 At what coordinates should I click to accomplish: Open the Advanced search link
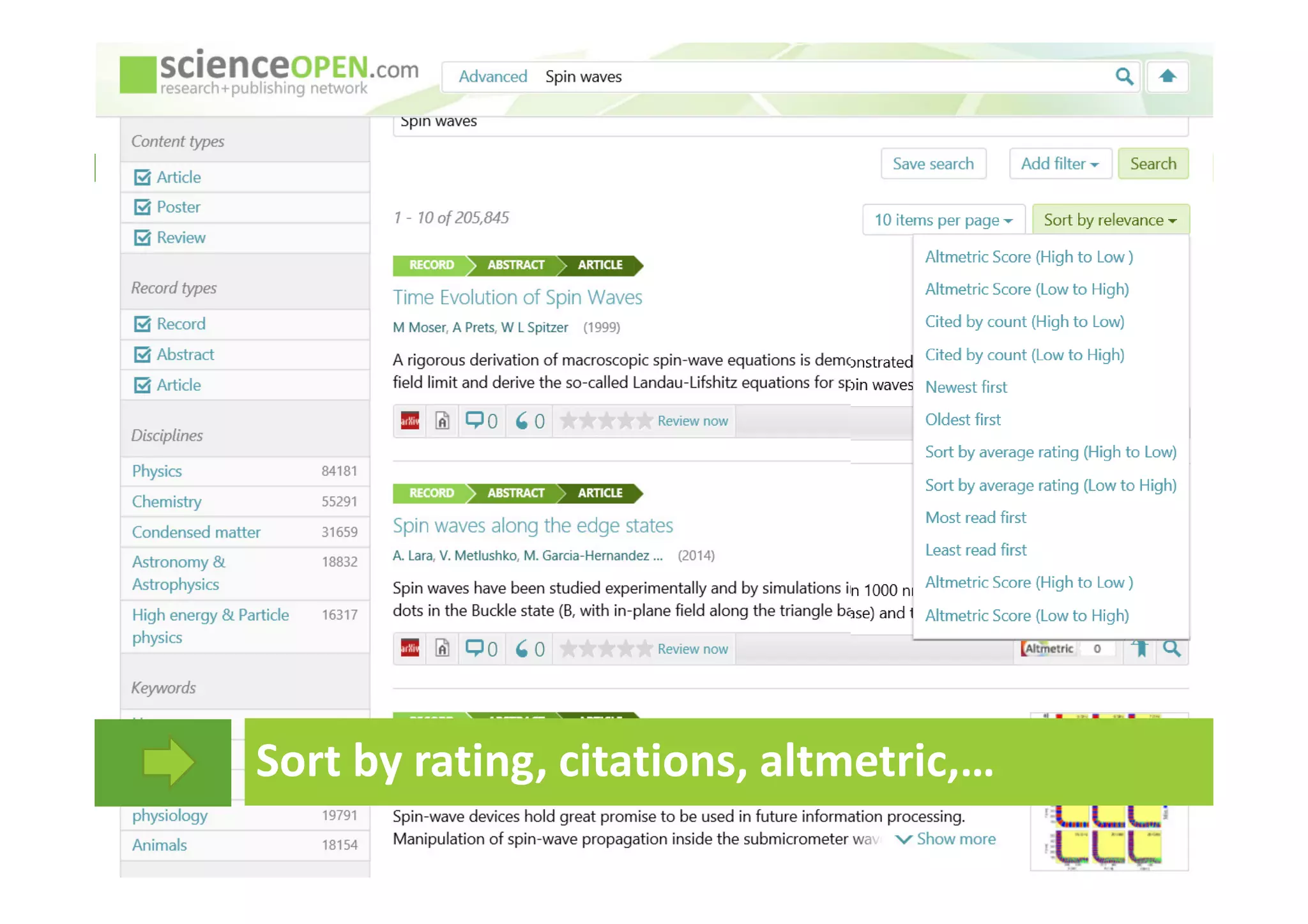(x=492, y=77)
